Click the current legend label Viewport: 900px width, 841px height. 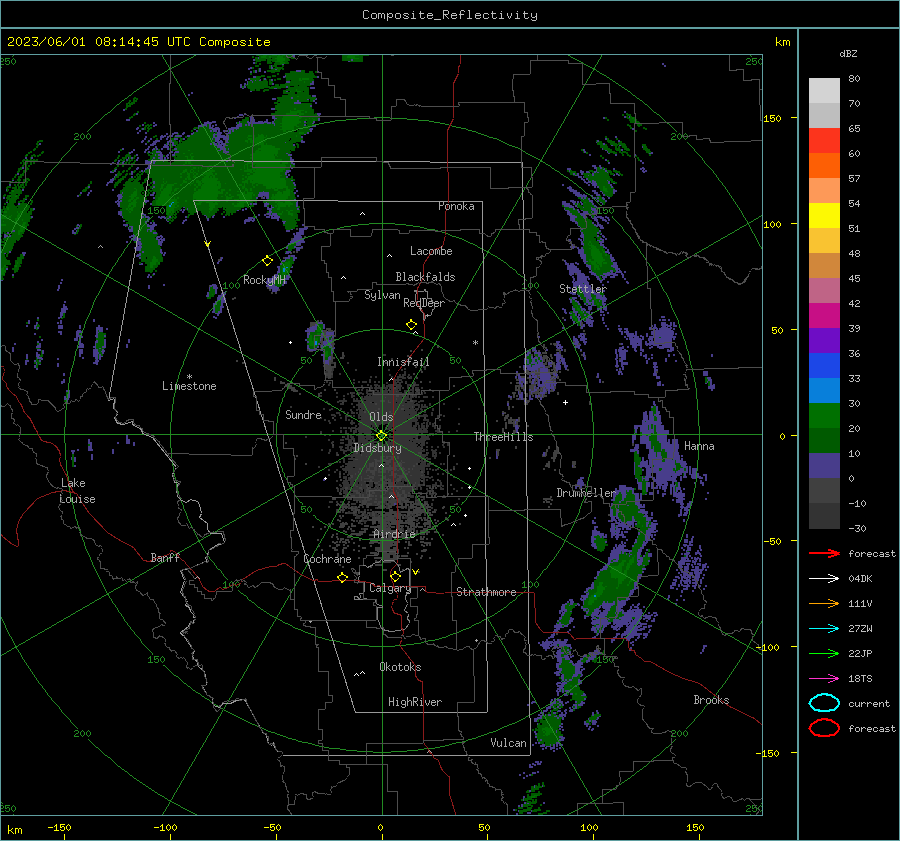(x=869, y=703)
